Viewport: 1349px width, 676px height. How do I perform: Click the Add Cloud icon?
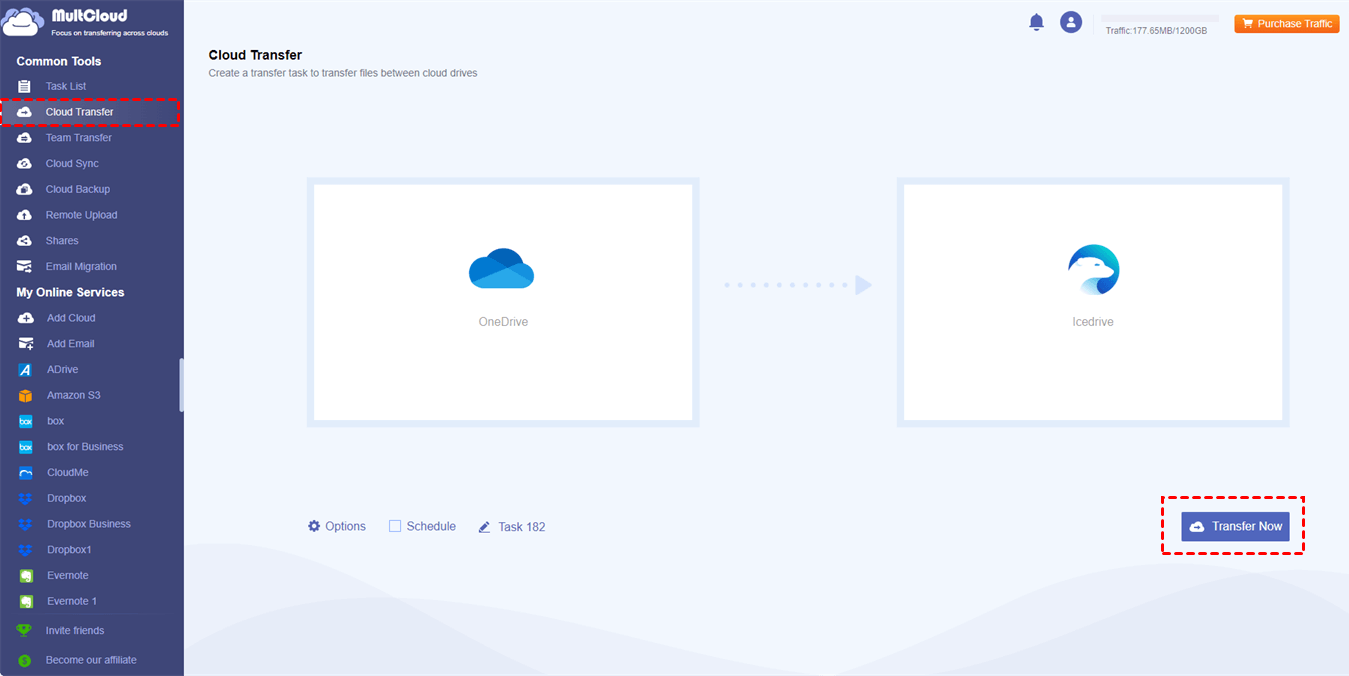(26, 318)
